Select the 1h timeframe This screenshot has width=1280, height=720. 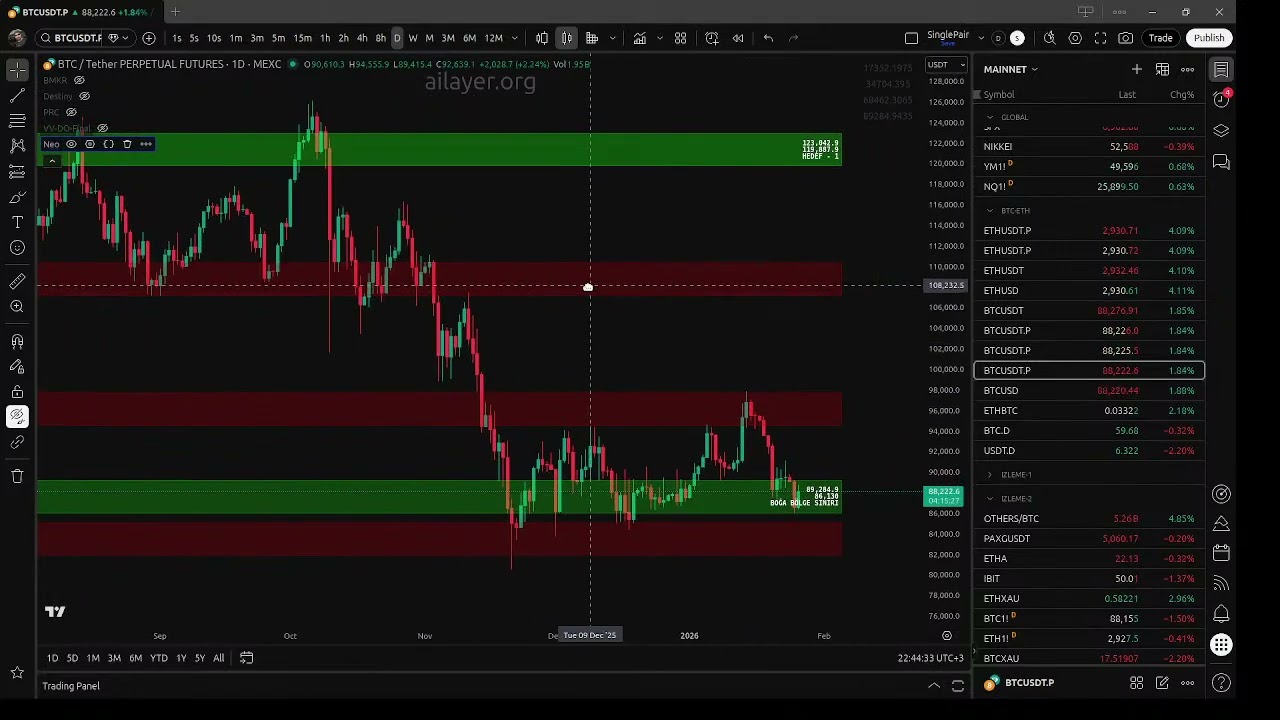325,38
